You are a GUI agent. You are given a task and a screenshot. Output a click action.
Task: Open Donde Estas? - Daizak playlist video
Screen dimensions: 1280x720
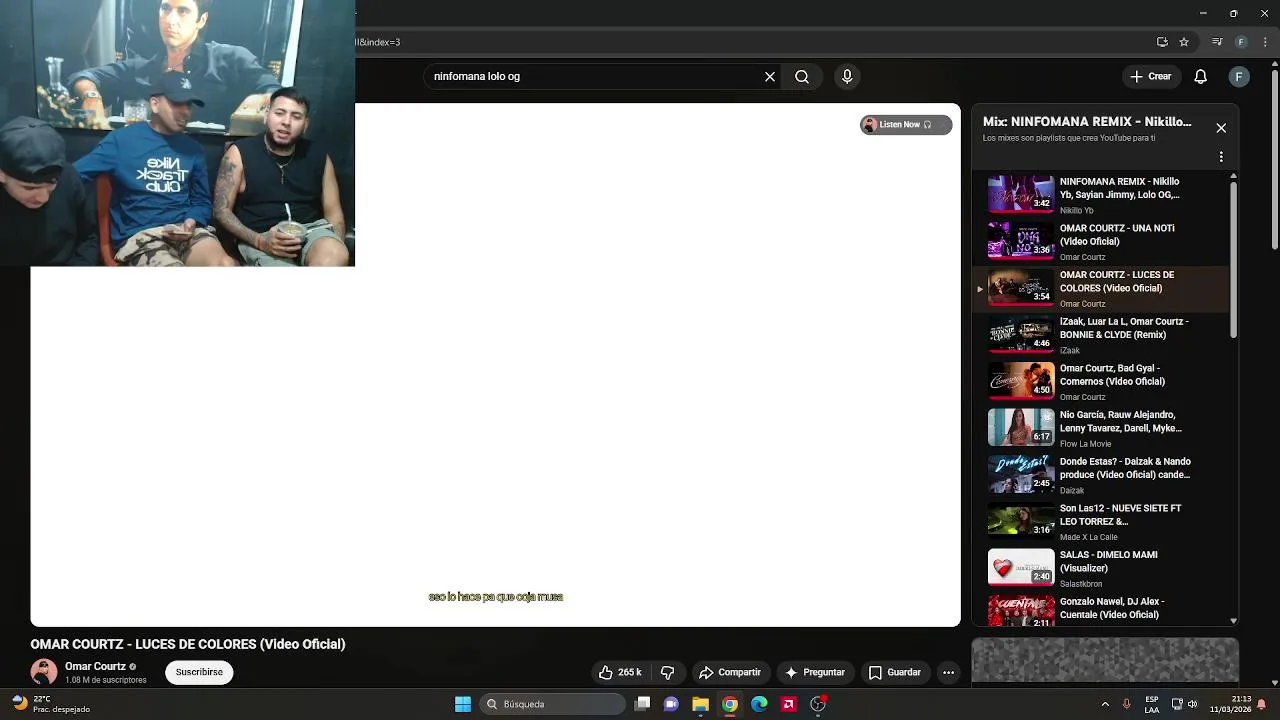click(1100, 475)
